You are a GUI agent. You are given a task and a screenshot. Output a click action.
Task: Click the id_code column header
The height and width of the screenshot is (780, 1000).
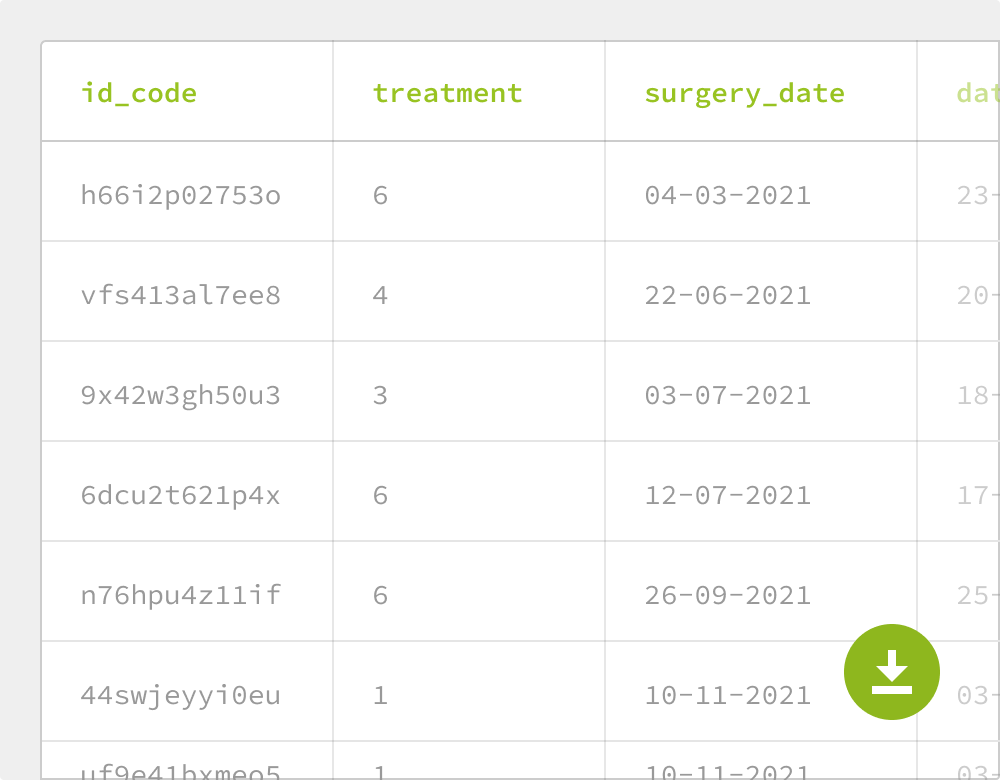[x=138, y=93]
